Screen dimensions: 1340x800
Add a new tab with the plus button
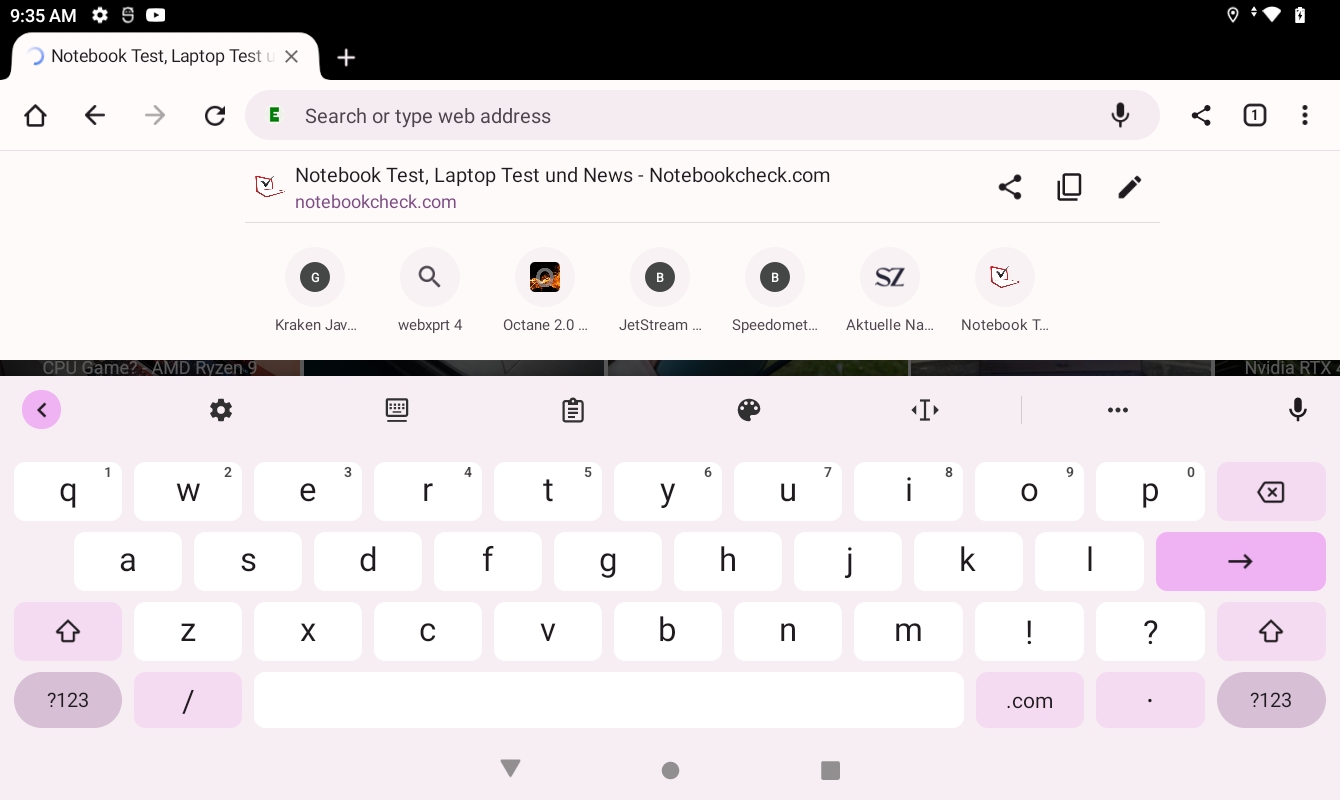point(346,57)
